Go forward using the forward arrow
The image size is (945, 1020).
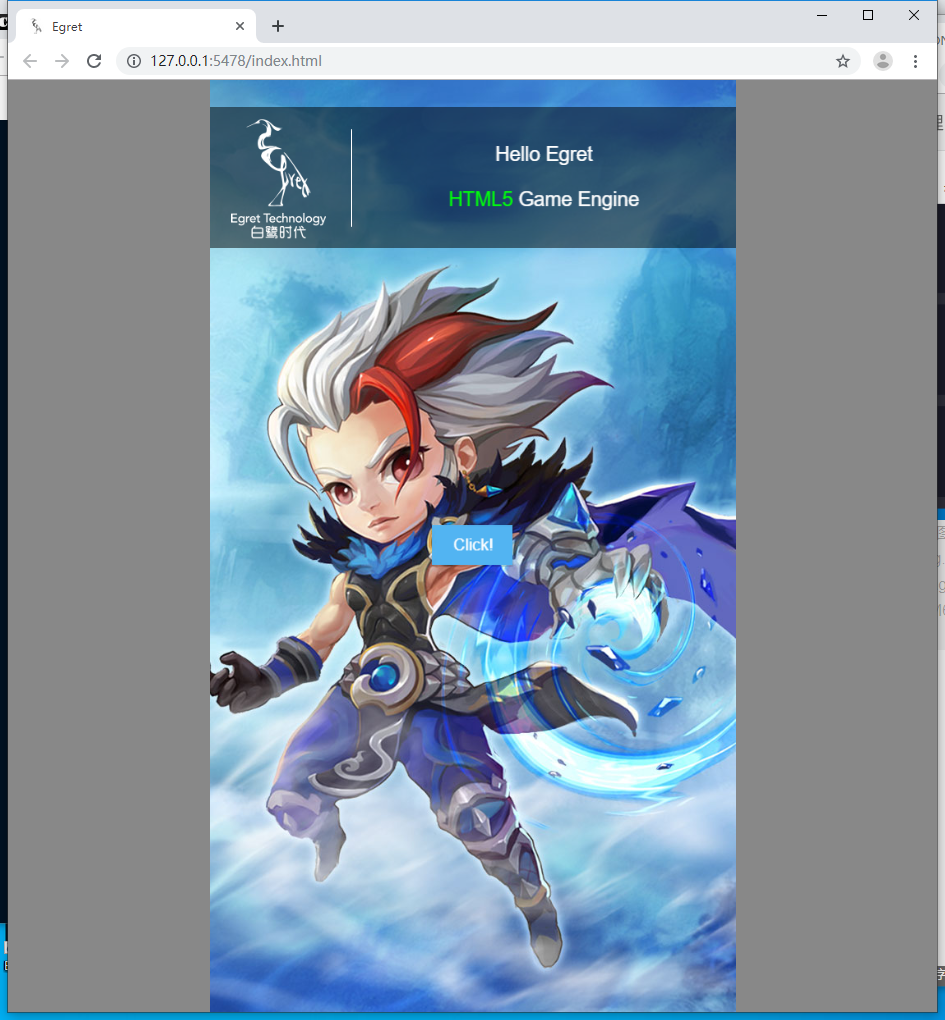click(62, 61)
